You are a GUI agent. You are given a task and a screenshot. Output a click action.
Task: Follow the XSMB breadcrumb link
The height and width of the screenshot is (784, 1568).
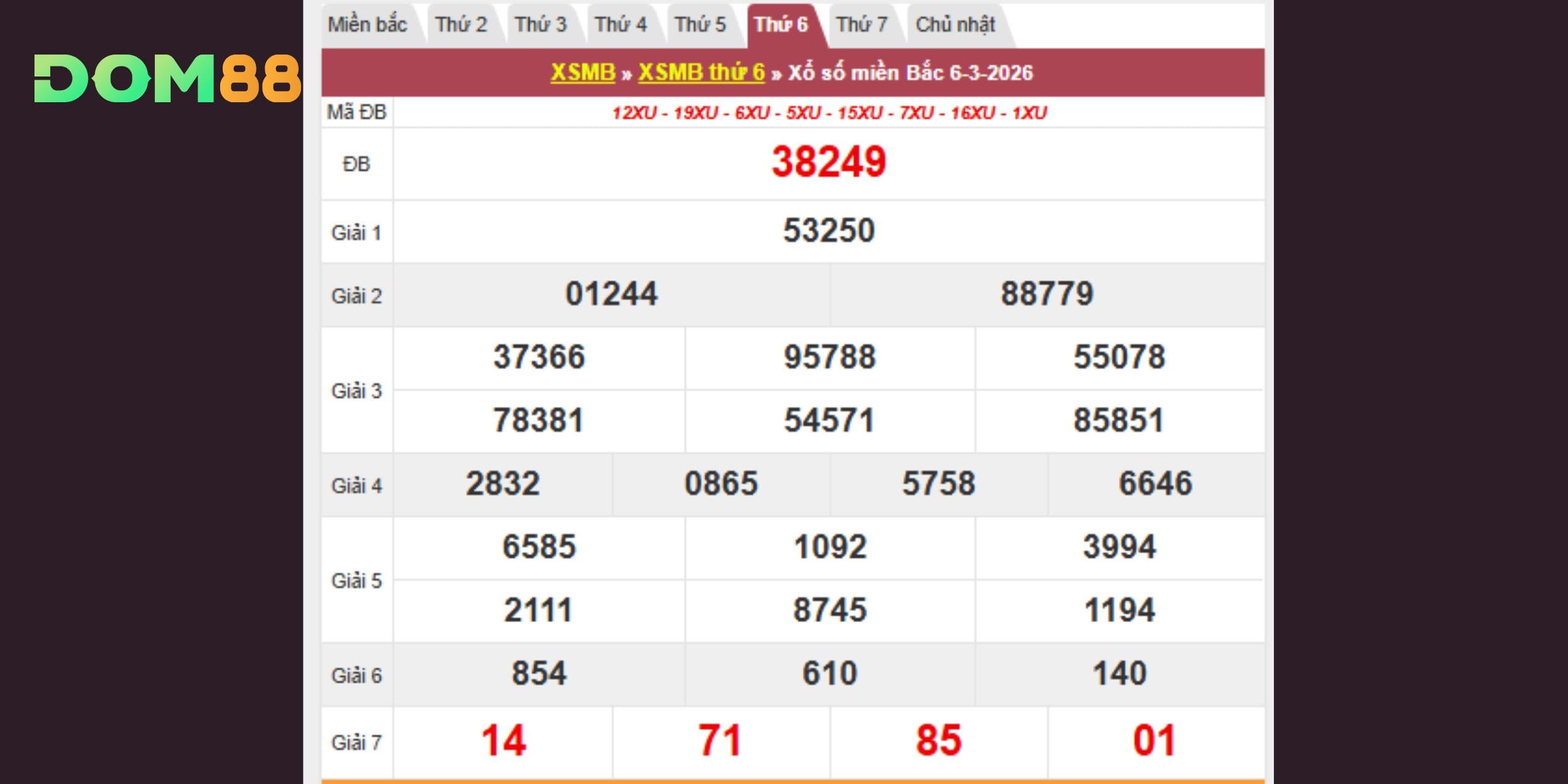coord(583,73)
